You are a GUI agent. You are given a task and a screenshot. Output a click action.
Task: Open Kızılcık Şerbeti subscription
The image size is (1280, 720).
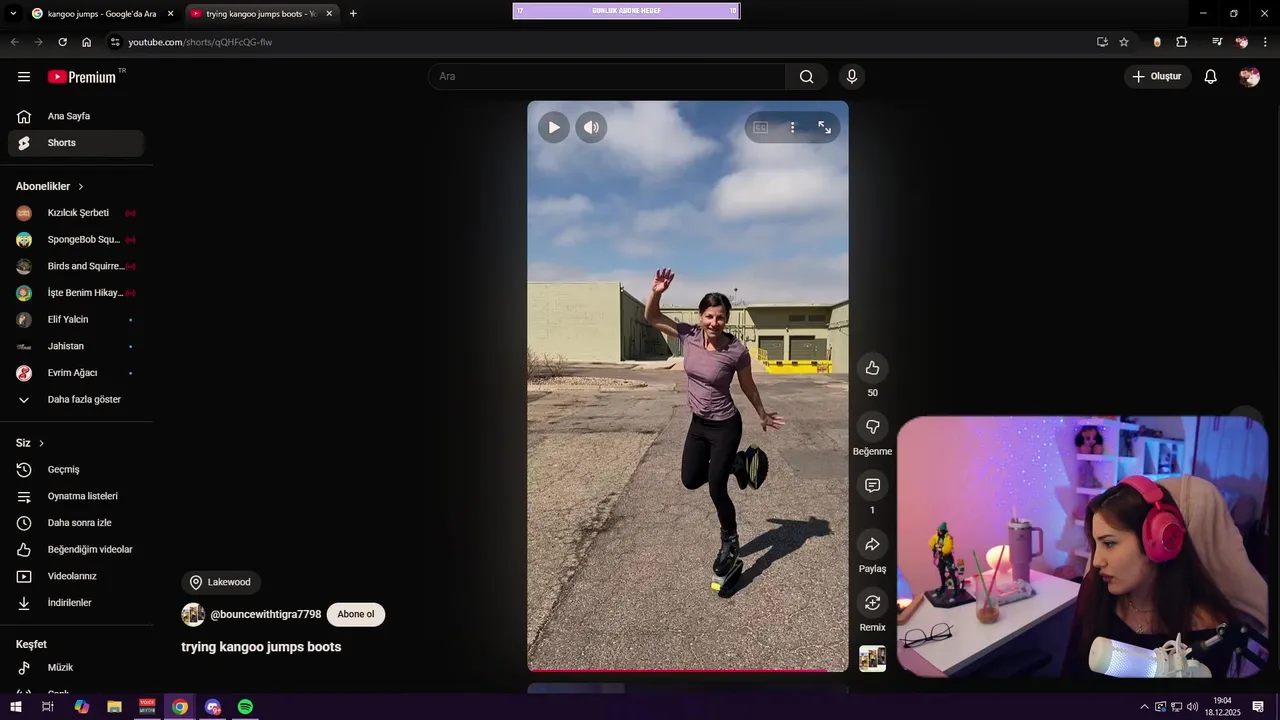click(x=76, y=213)
